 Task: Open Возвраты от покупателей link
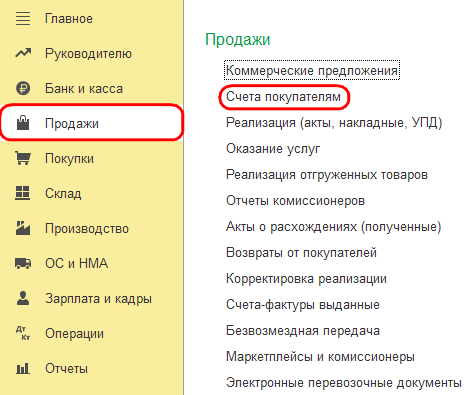[301, 253]
